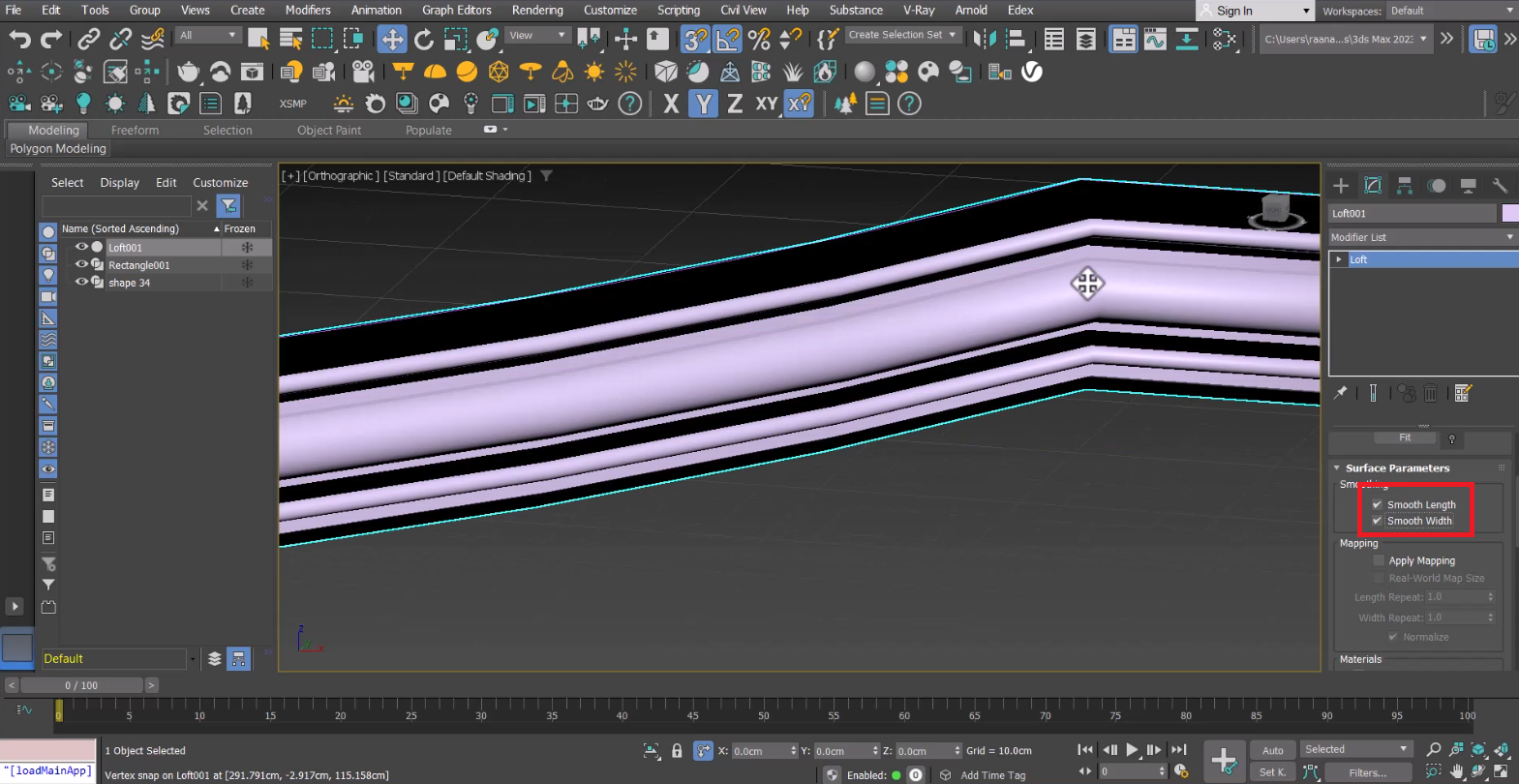Viewport: 1519px width, 784px height.
Task: Click the Loft001 object color swatch
Action: (1509, 213)
